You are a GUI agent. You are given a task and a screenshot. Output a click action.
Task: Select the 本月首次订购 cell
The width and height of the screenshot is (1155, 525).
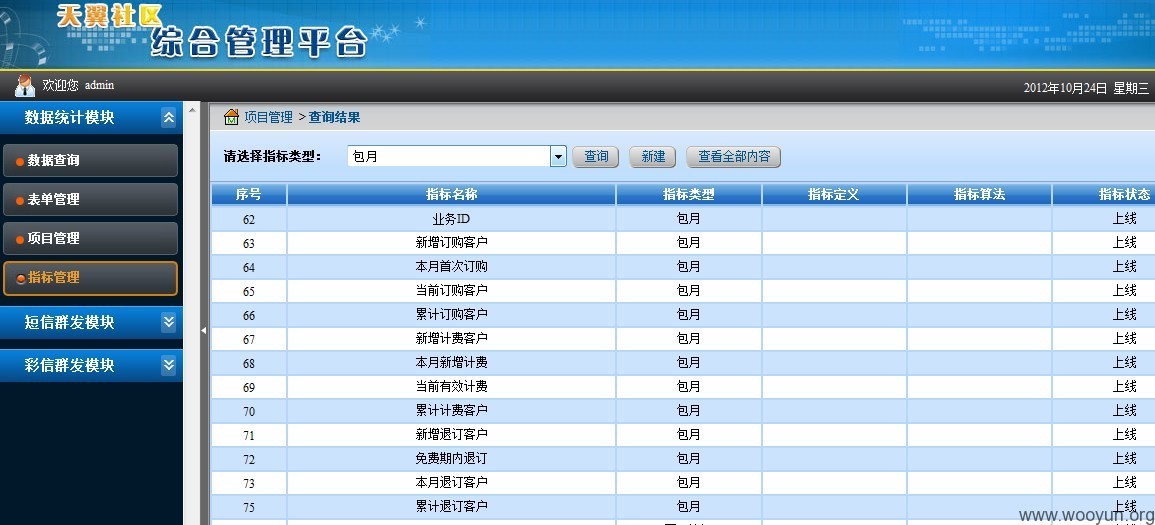click(452, 267)
